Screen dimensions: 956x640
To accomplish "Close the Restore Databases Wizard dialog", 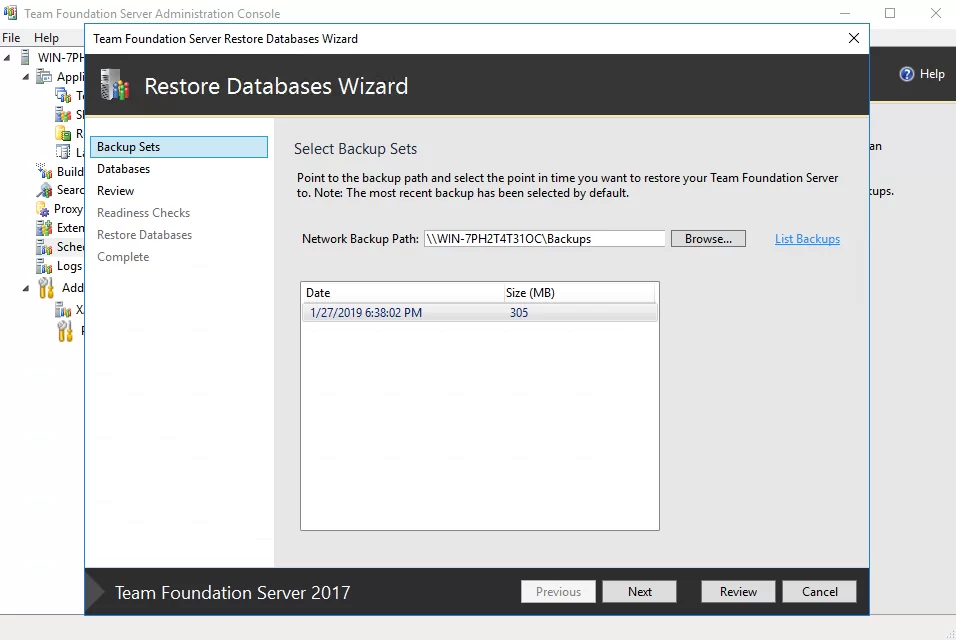I will click(854, 38).
